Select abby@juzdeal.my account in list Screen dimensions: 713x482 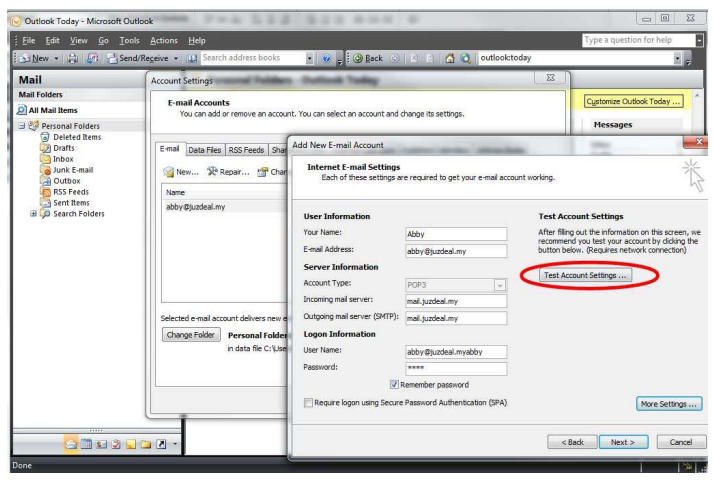pyautogui.click(x=225, y=206)
